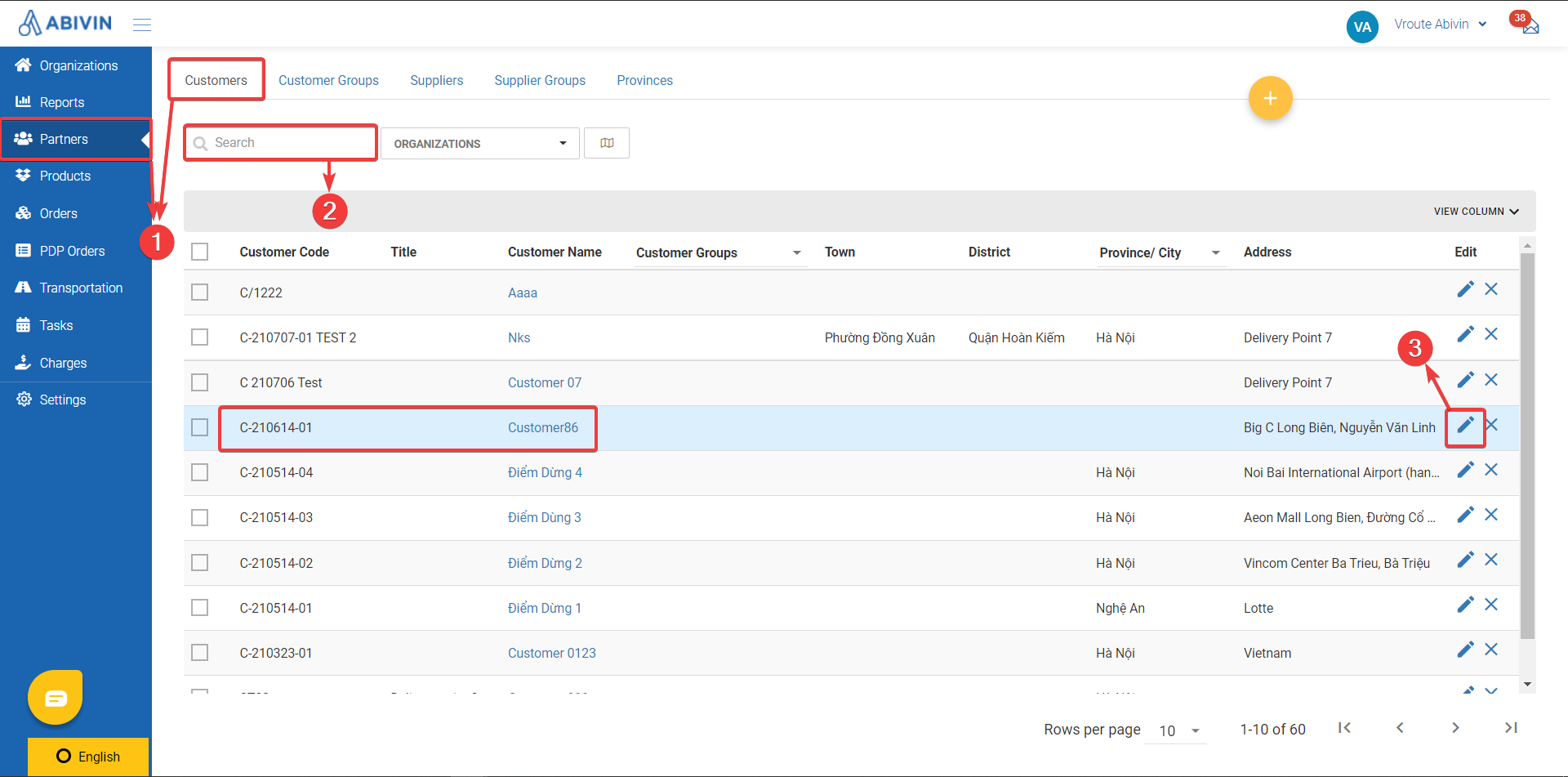
Task: Check the box for customer C/1222
Action: (x=200, y=292)
